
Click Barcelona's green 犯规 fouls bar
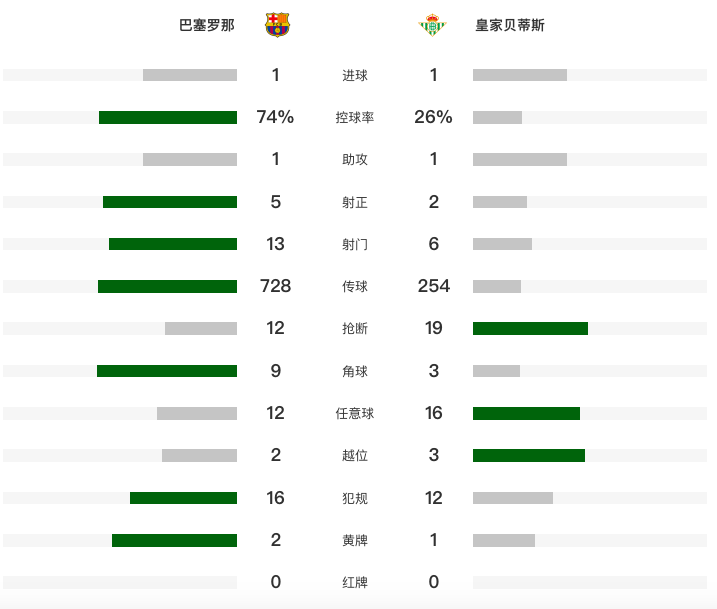pos(183,498)
